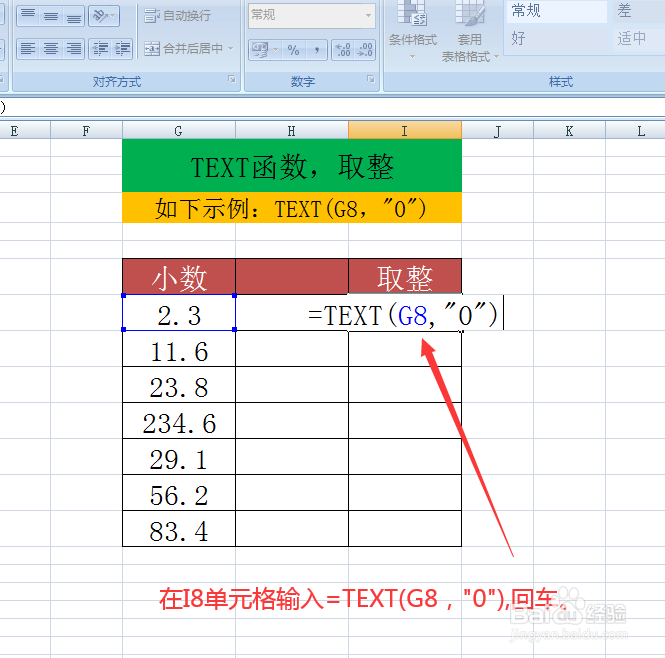This screenshot has width=665, height=658.
Task: Open the text orientation tool
Action: (104, 16)
